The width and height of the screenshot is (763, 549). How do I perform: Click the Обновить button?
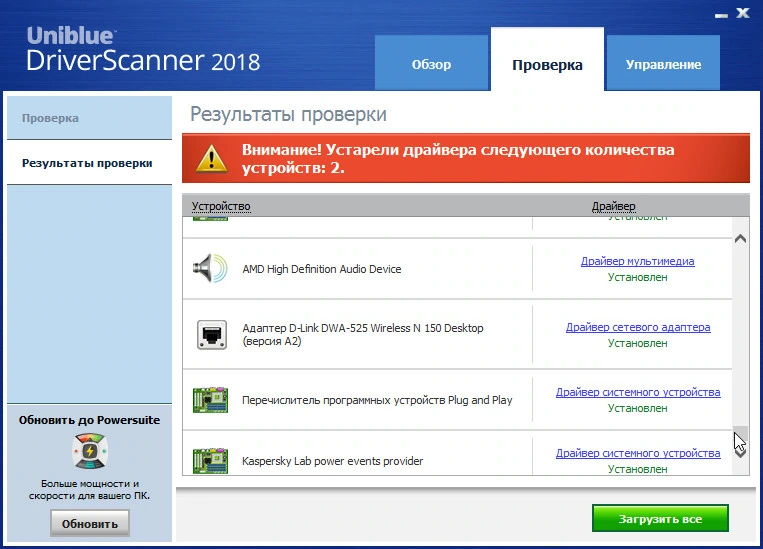pos(90,524)
